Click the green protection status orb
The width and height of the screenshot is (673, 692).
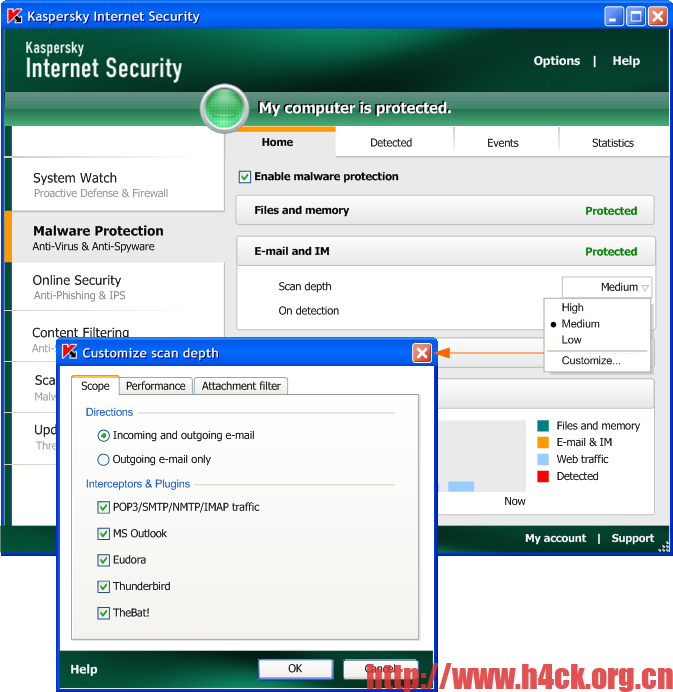point(224,109)
